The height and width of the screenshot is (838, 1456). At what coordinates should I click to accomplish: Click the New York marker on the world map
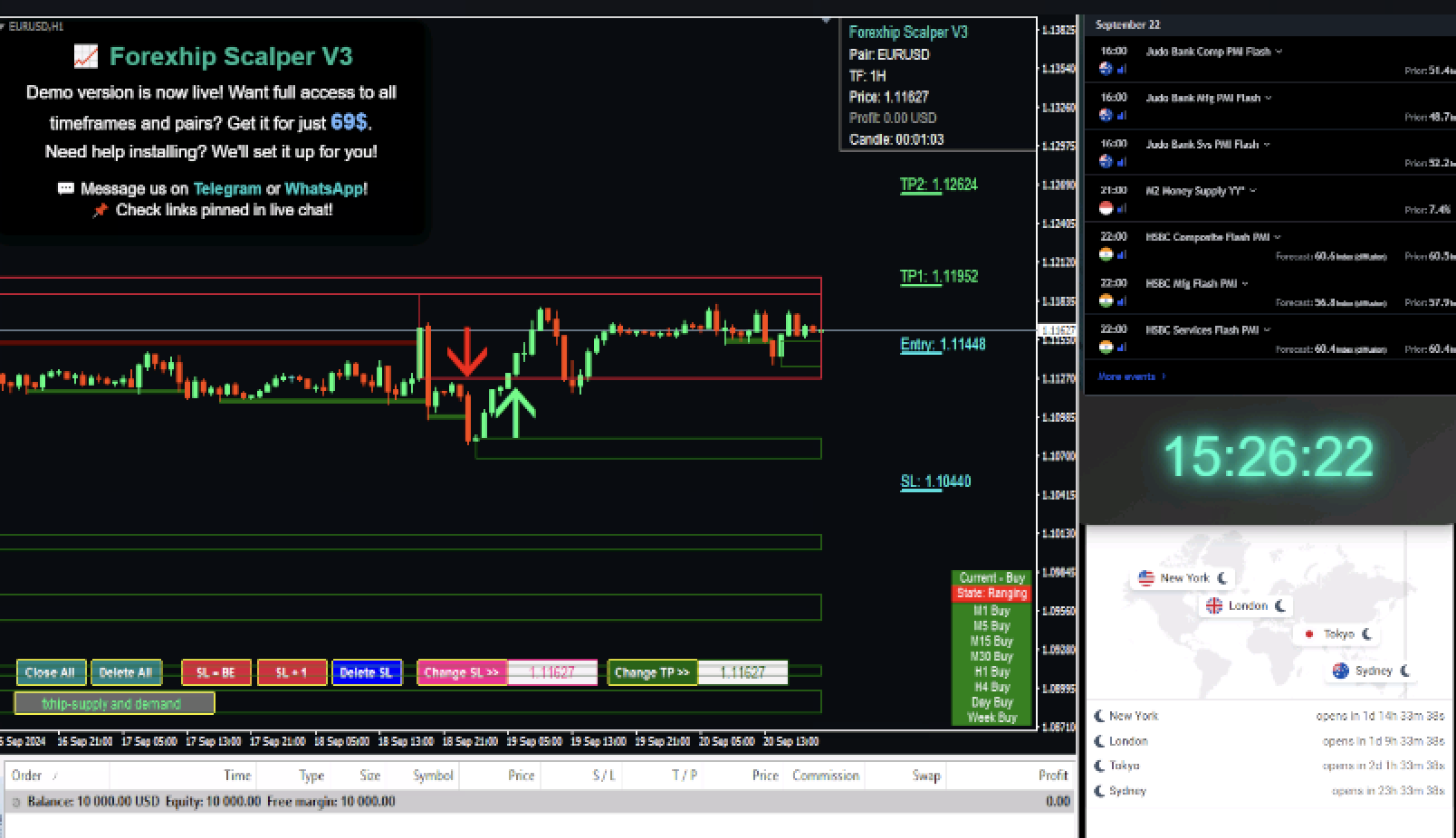point(1183,577)
